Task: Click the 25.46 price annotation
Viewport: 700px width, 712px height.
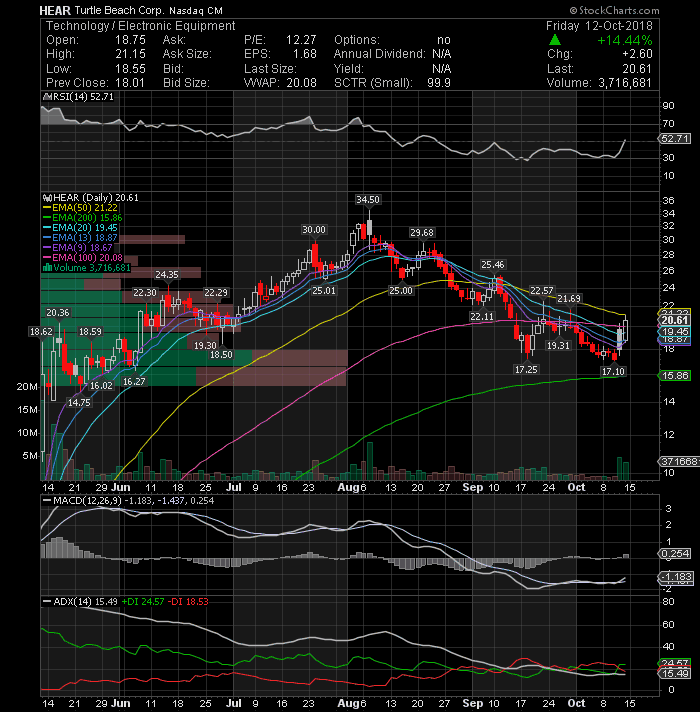Action: coord(493,264)
